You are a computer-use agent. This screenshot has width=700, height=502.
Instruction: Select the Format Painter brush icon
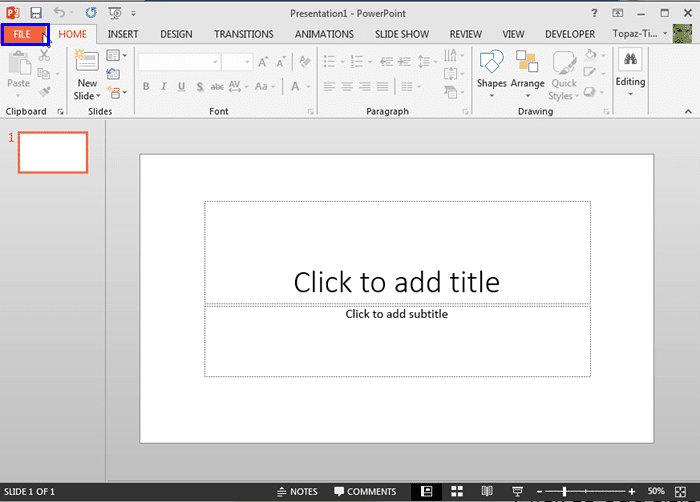[x=44, y=92]
